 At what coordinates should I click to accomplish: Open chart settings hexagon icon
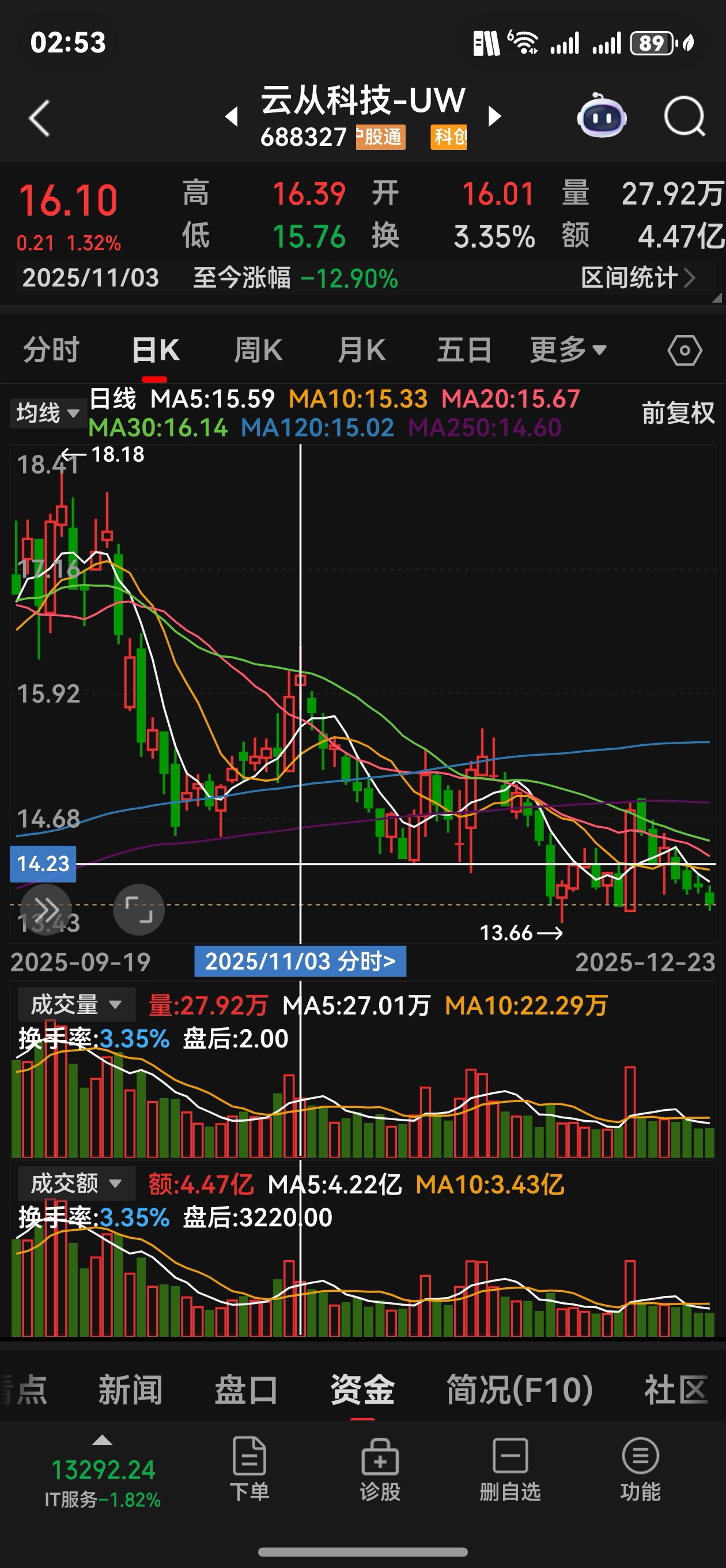click(685, 350)
